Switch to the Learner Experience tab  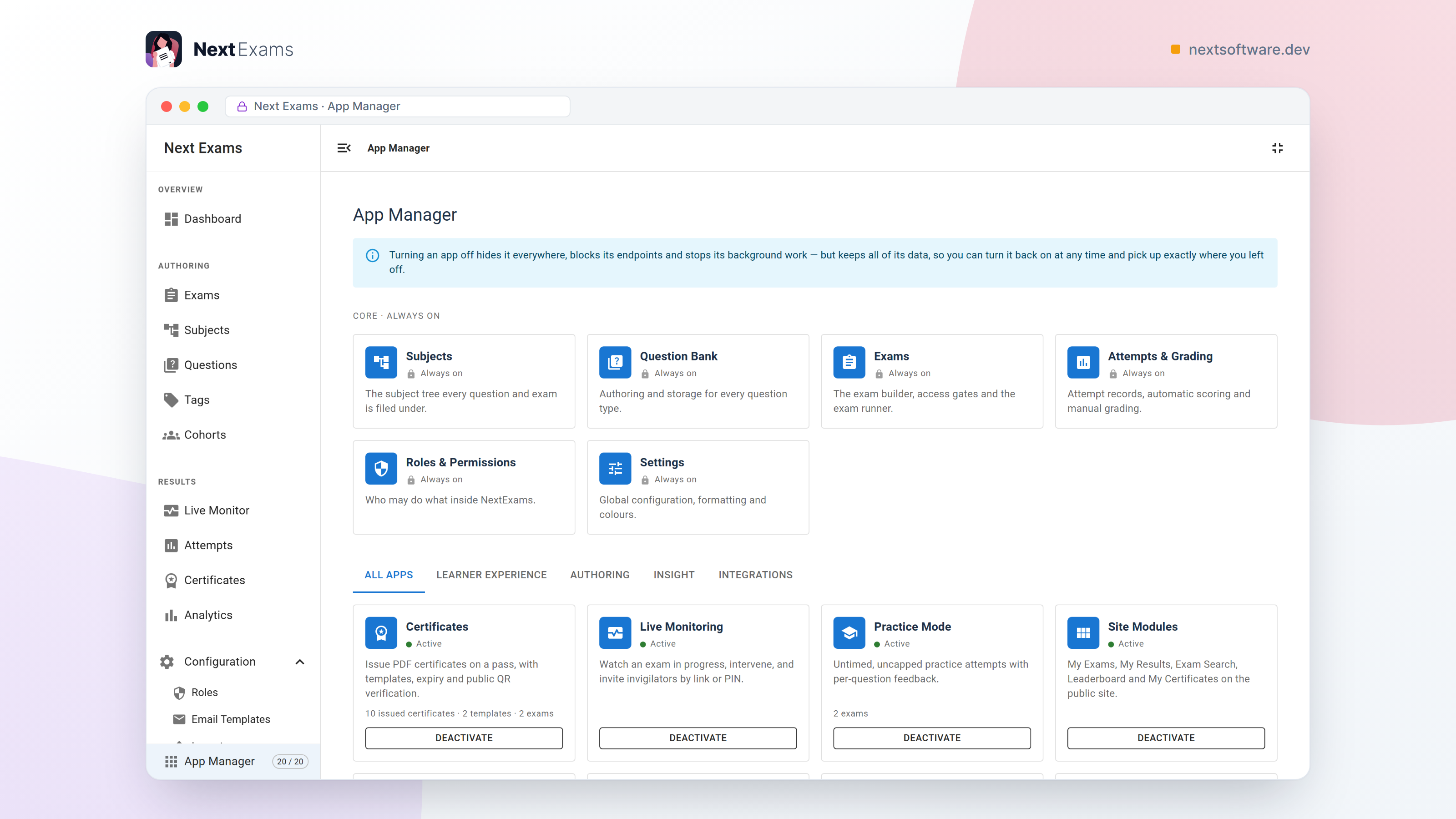click(491, 575)
